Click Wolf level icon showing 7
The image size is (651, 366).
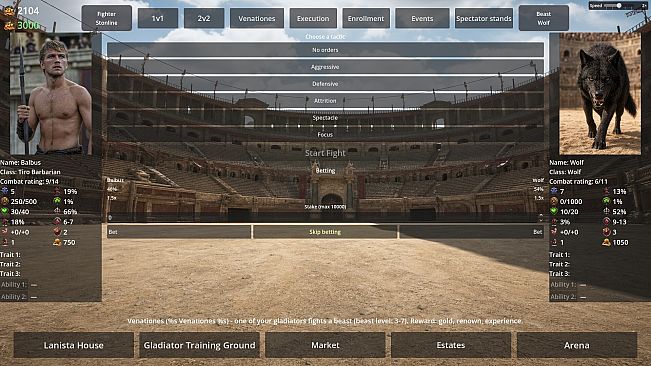click(x=554, y=191)
